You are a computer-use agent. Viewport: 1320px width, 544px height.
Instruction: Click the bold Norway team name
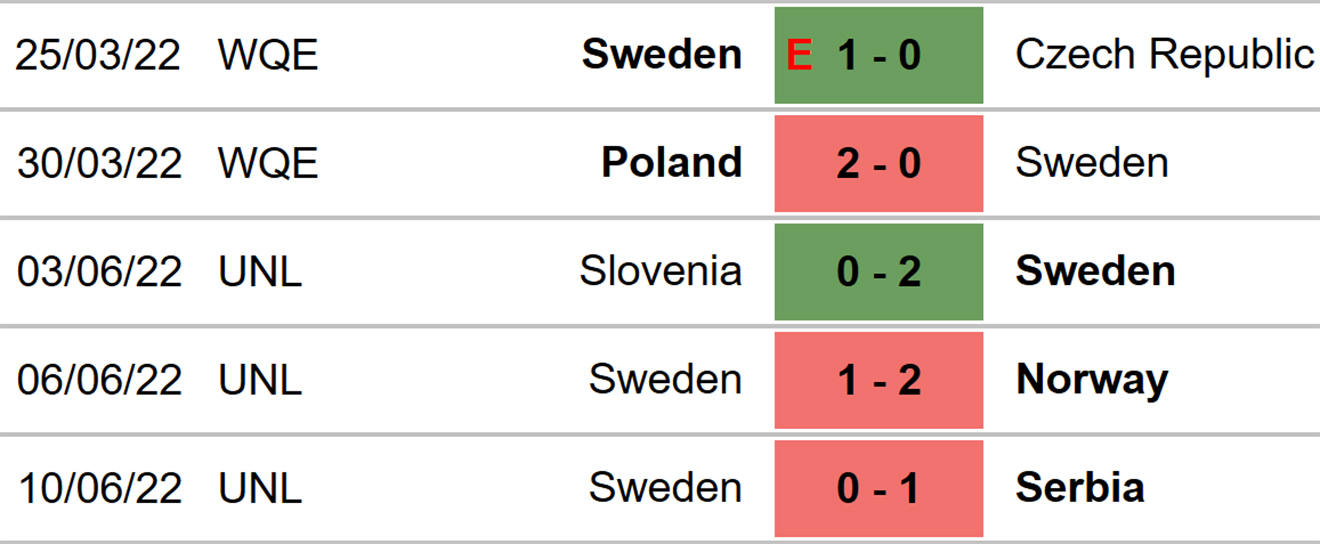[x=1092, y=381]
